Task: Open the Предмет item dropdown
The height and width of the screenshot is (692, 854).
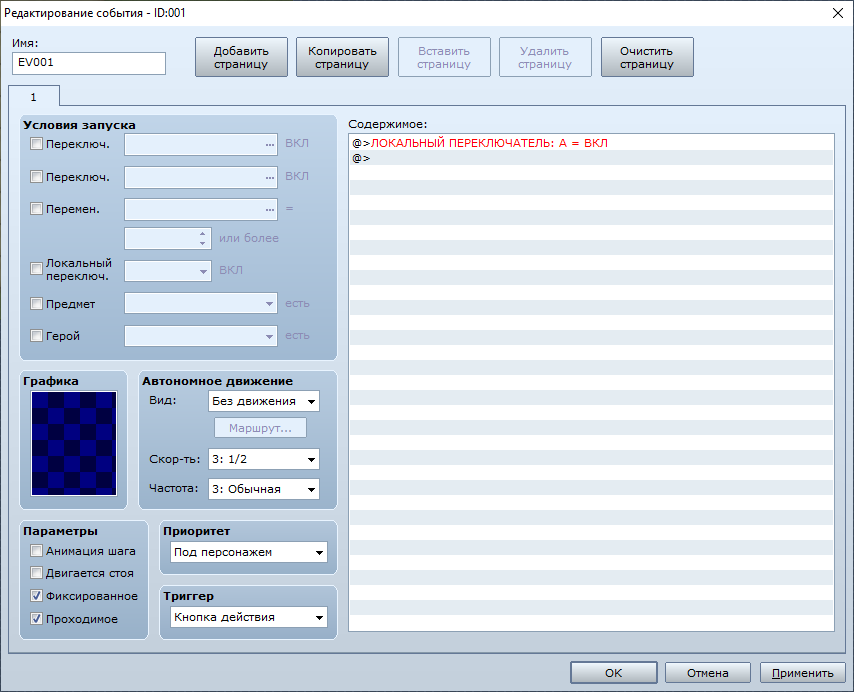Action: click(x=201, y=303)
